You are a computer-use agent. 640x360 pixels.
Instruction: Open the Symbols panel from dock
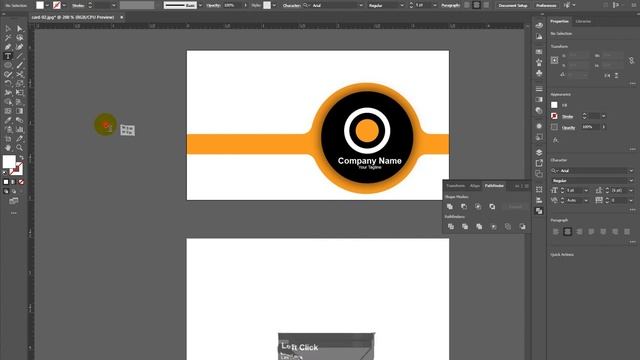click(539, 73)
